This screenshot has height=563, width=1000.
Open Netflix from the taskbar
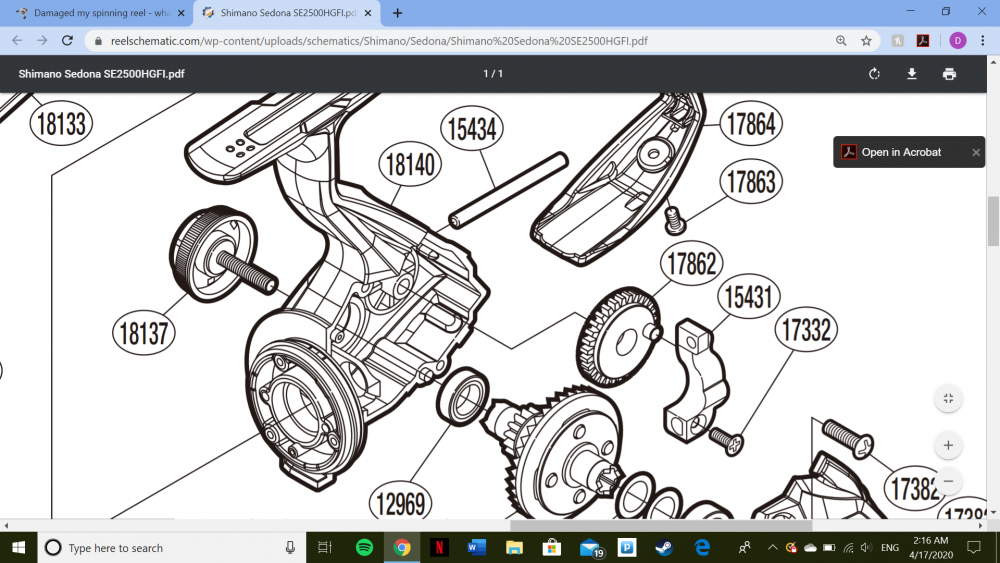(439, 548)
